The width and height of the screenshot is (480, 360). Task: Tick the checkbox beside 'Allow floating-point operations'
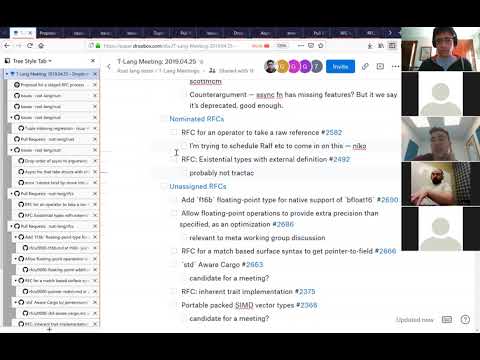coord(173,213)
